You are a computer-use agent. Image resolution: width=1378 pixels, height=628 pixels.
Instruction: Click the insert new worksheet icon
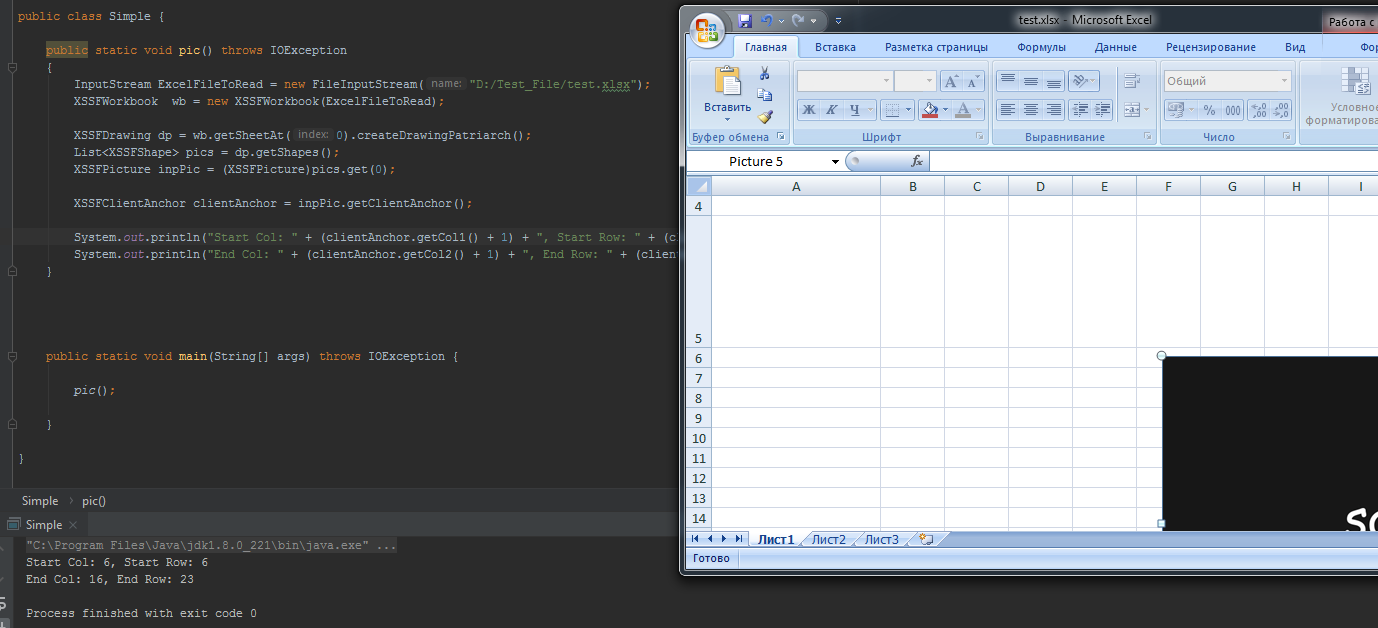point(926,539)
